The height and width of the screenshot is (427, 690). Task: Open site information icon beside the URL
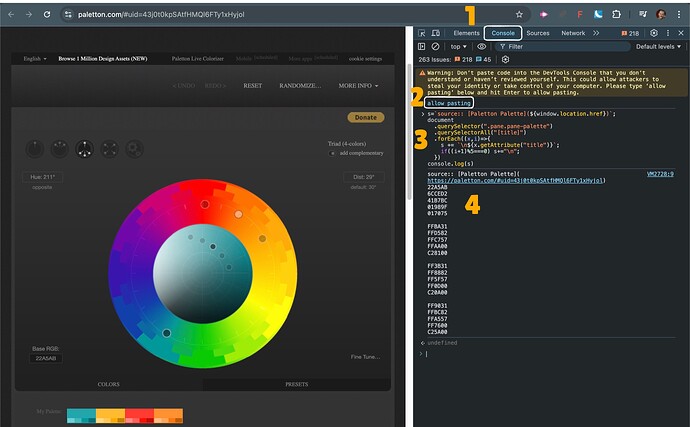68,15
